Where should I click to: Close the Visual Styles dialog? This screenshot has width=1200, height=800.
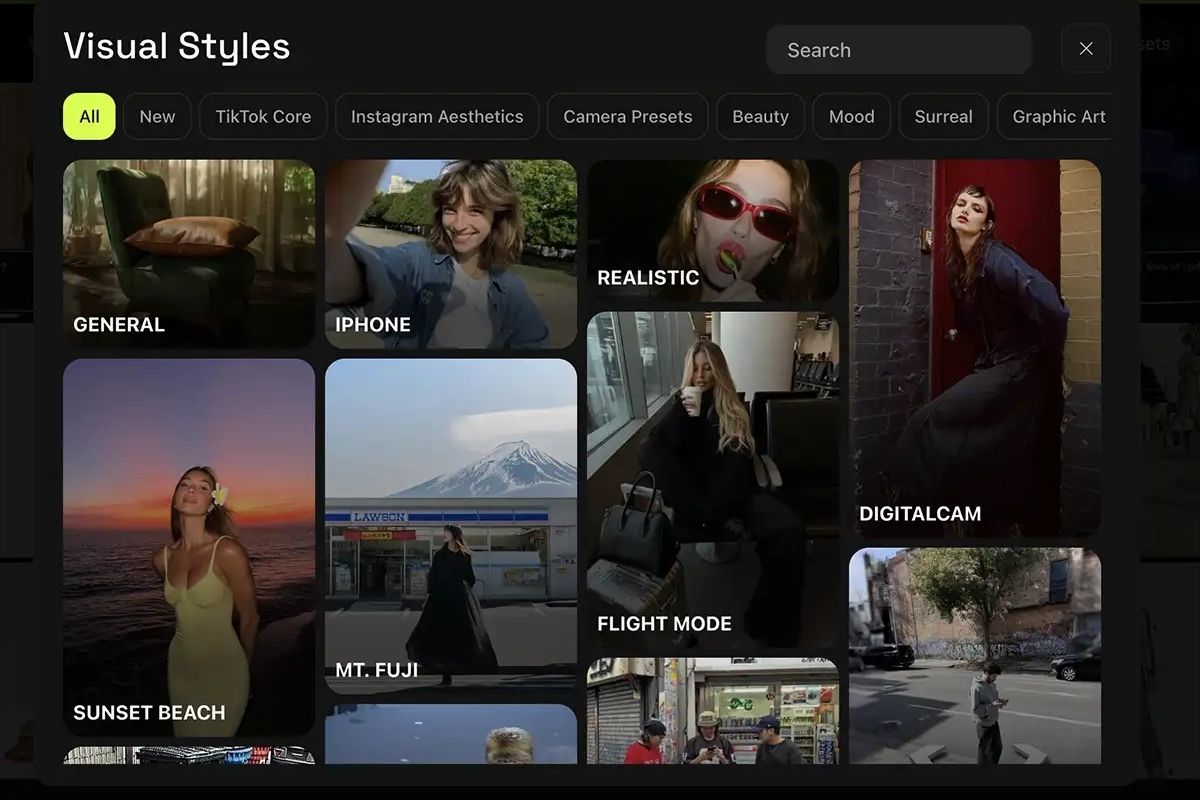point(1086,49)
